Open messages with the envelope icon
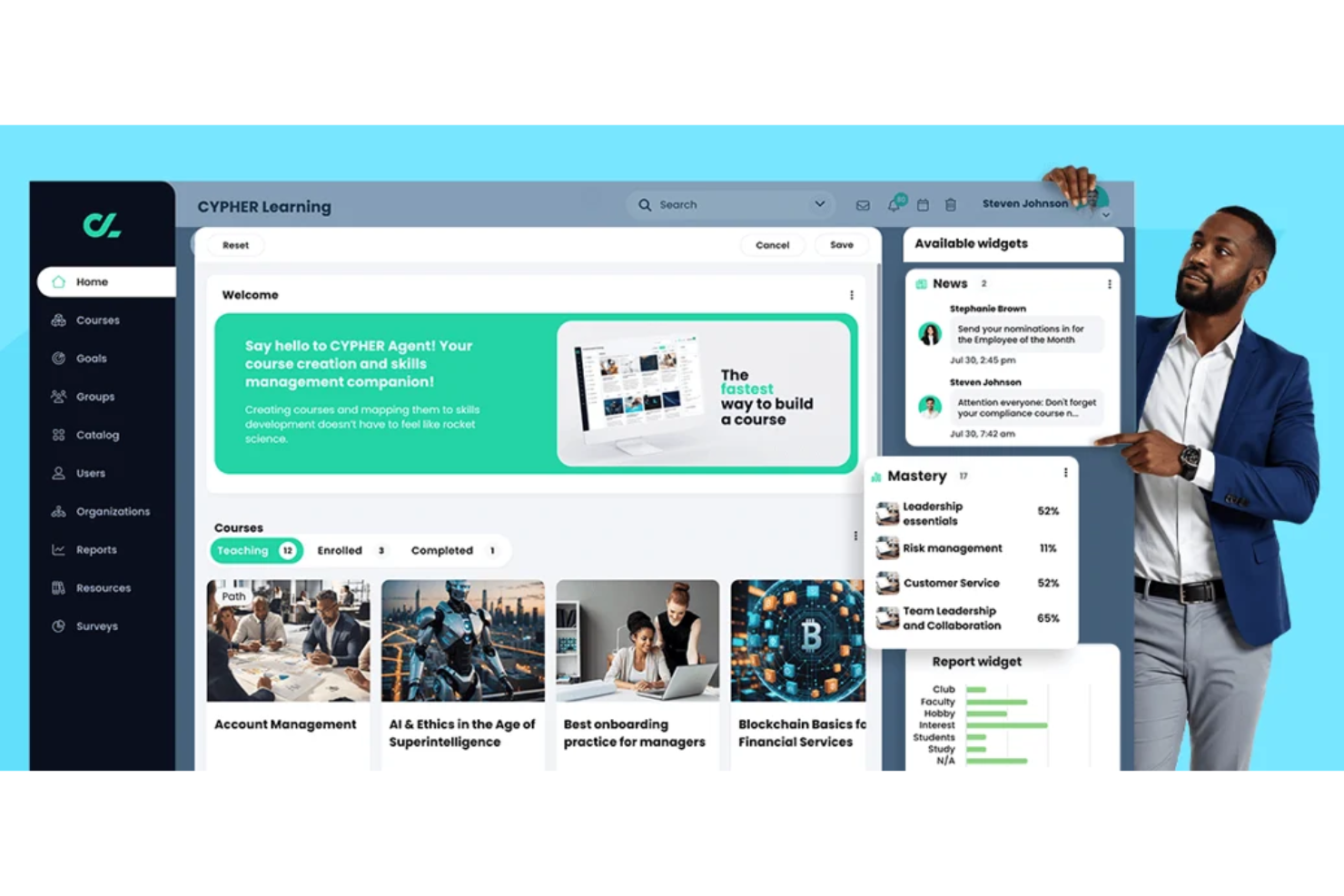The height and width of the screenshot is (896, 1344). pyautogui.click(x=862, y=205)
